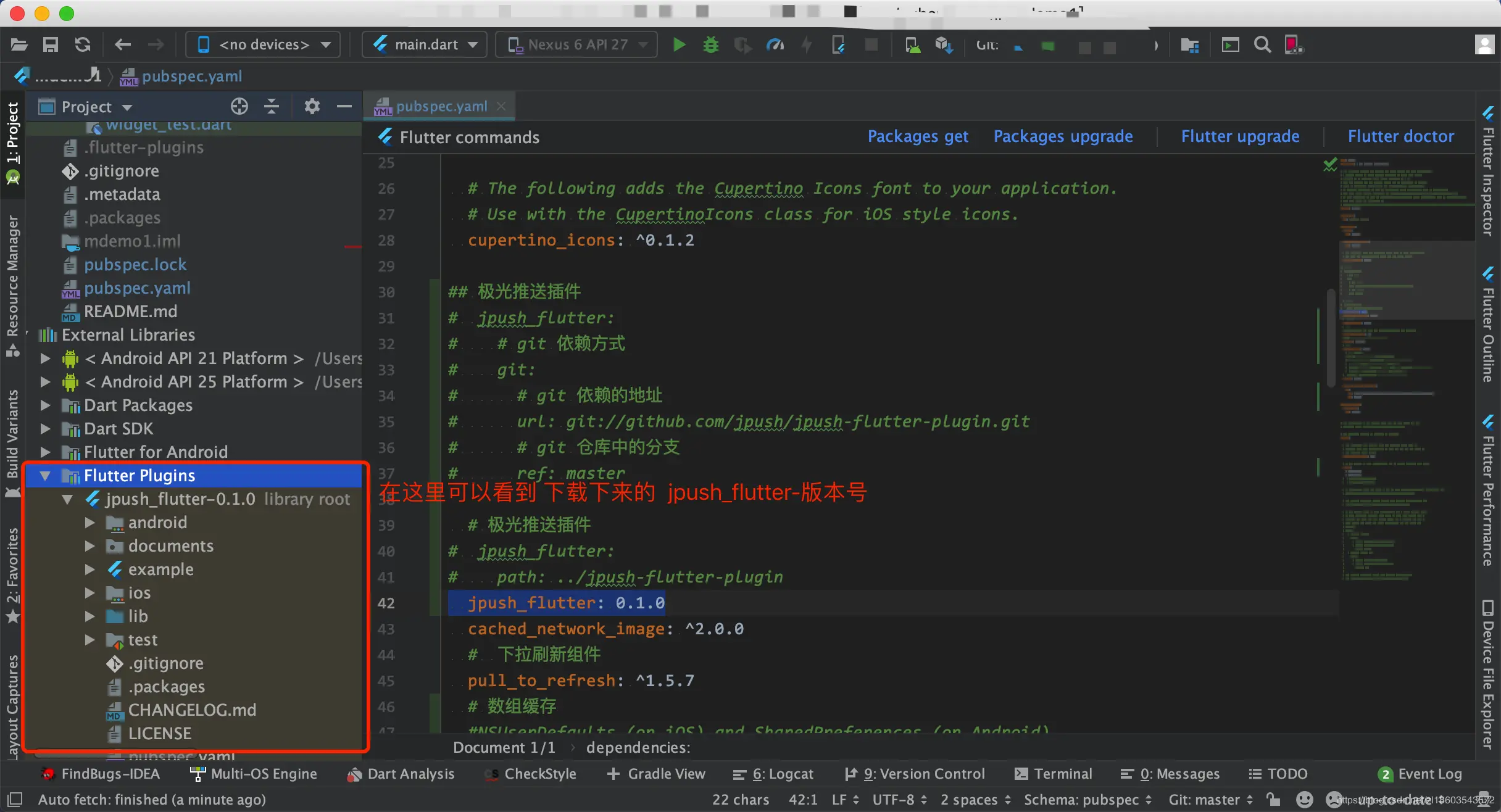Click the Synchronize refresh icon
This screenshot has height=812, width=1501.
coord(83,45)
